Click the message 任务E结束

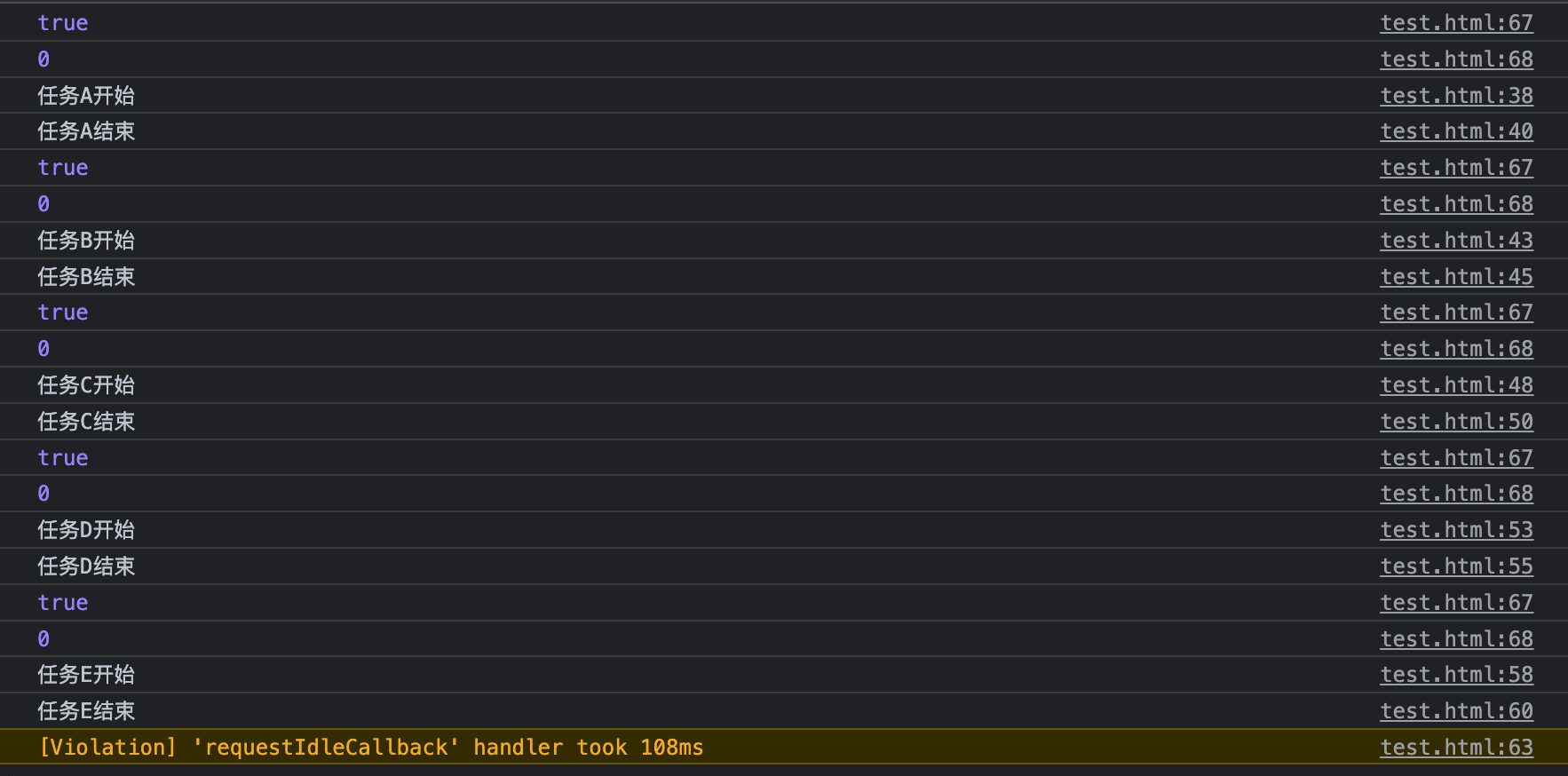point(86,710)
